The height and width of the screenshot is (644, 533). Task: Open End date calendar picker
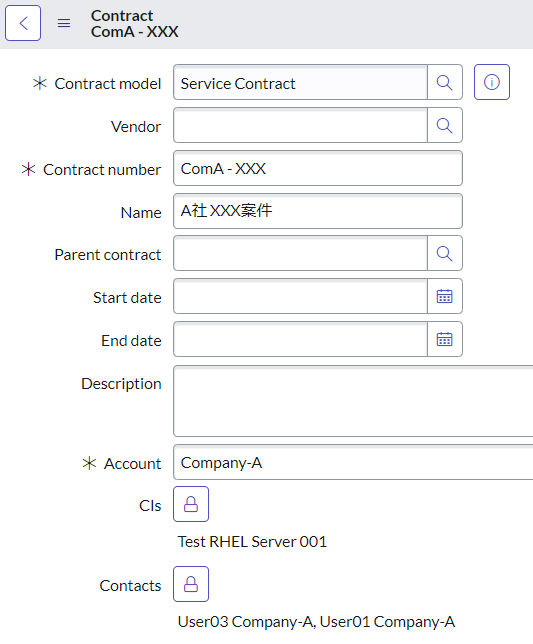click(445, 339)
